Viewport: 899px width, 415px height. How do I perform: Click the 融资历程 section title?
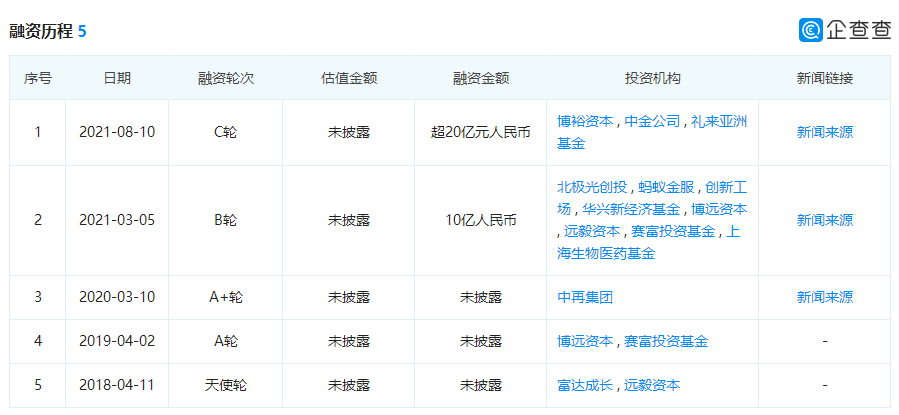[x=41, y=32]
